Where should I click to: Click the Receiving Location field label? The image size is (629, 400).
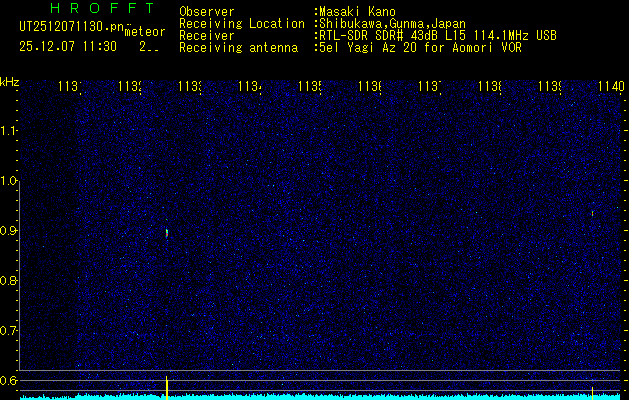(x=242, y=23)
